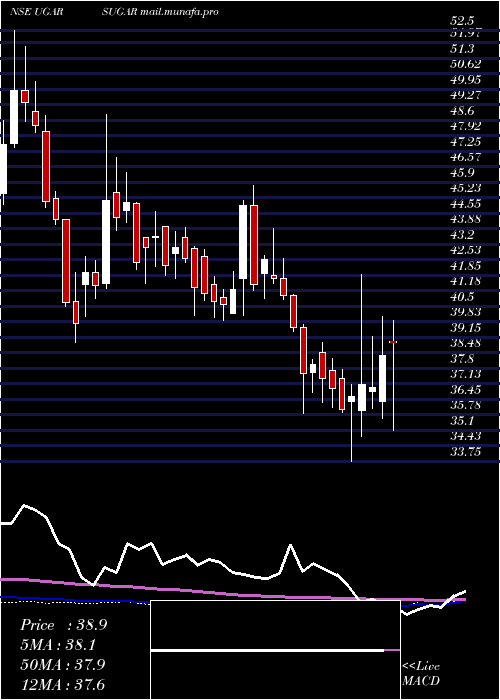
Task: Click the '<<Live' label
Action: (421, 666)
